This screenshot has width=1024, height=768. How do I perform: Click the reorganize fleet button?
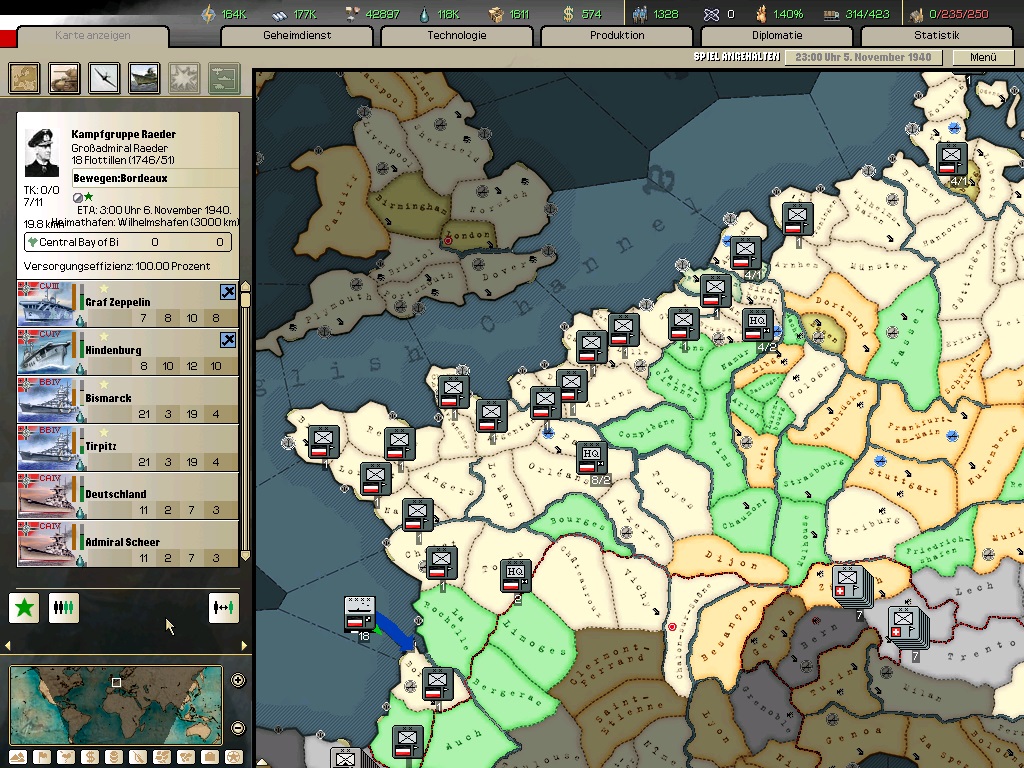[x=63, y=608]
